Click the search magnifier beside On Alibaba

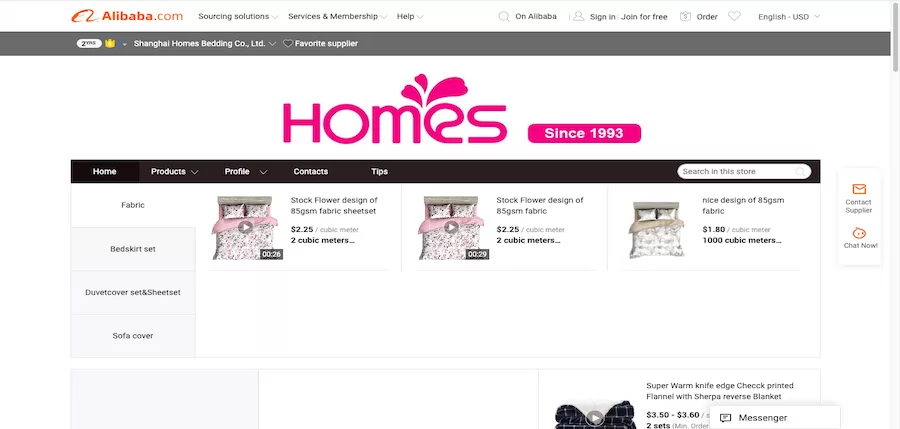tap(504, 17)
